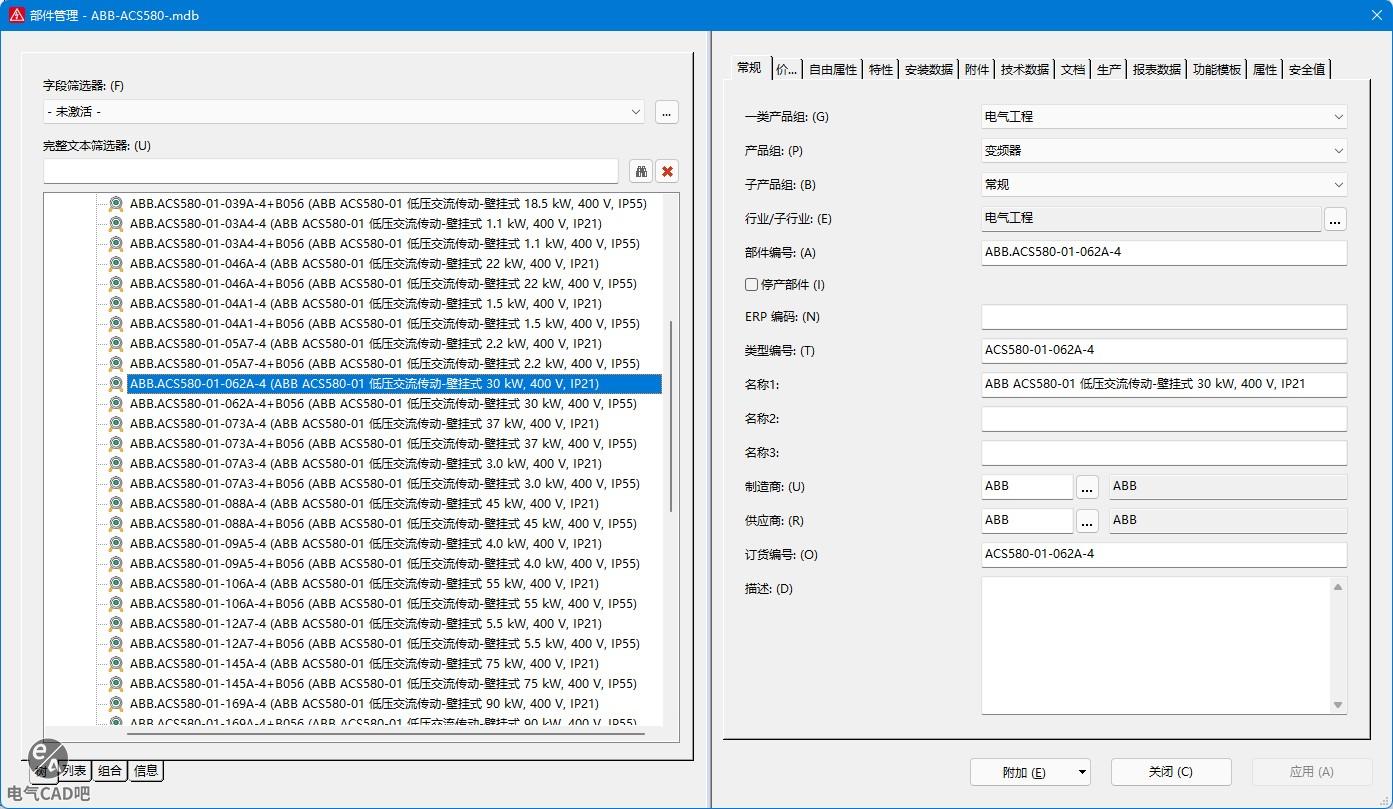The image size is (1393, 809).
Task: Click the 类型编号 input field
Action: click(1164, 351)
